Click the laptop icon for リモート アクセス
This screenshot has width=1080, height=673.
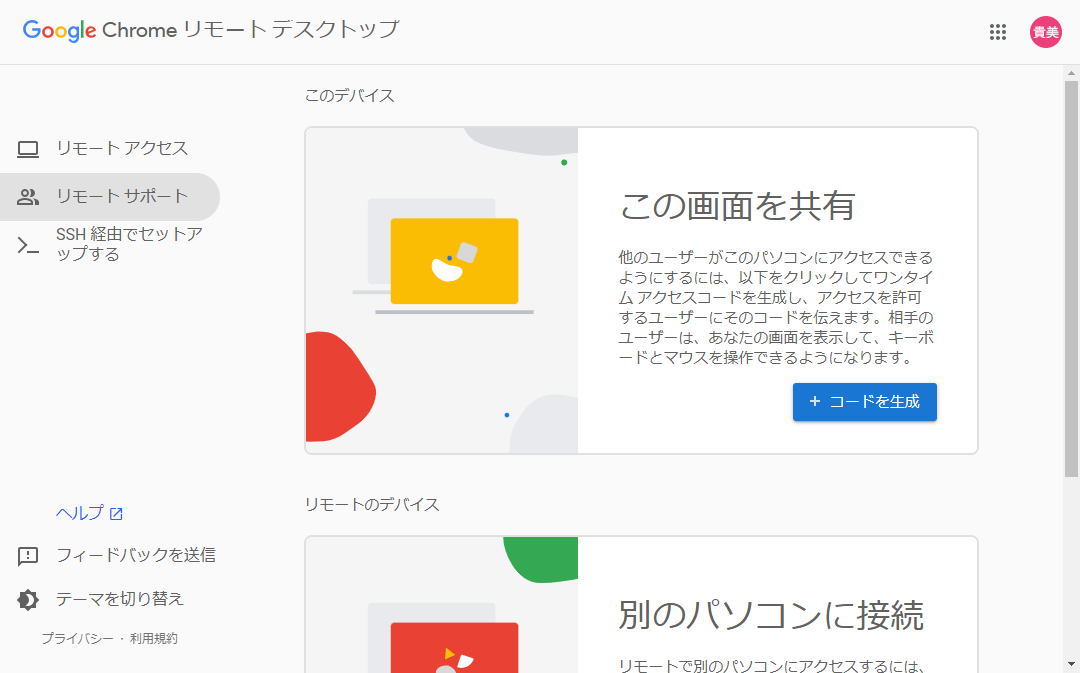point(28,149)
